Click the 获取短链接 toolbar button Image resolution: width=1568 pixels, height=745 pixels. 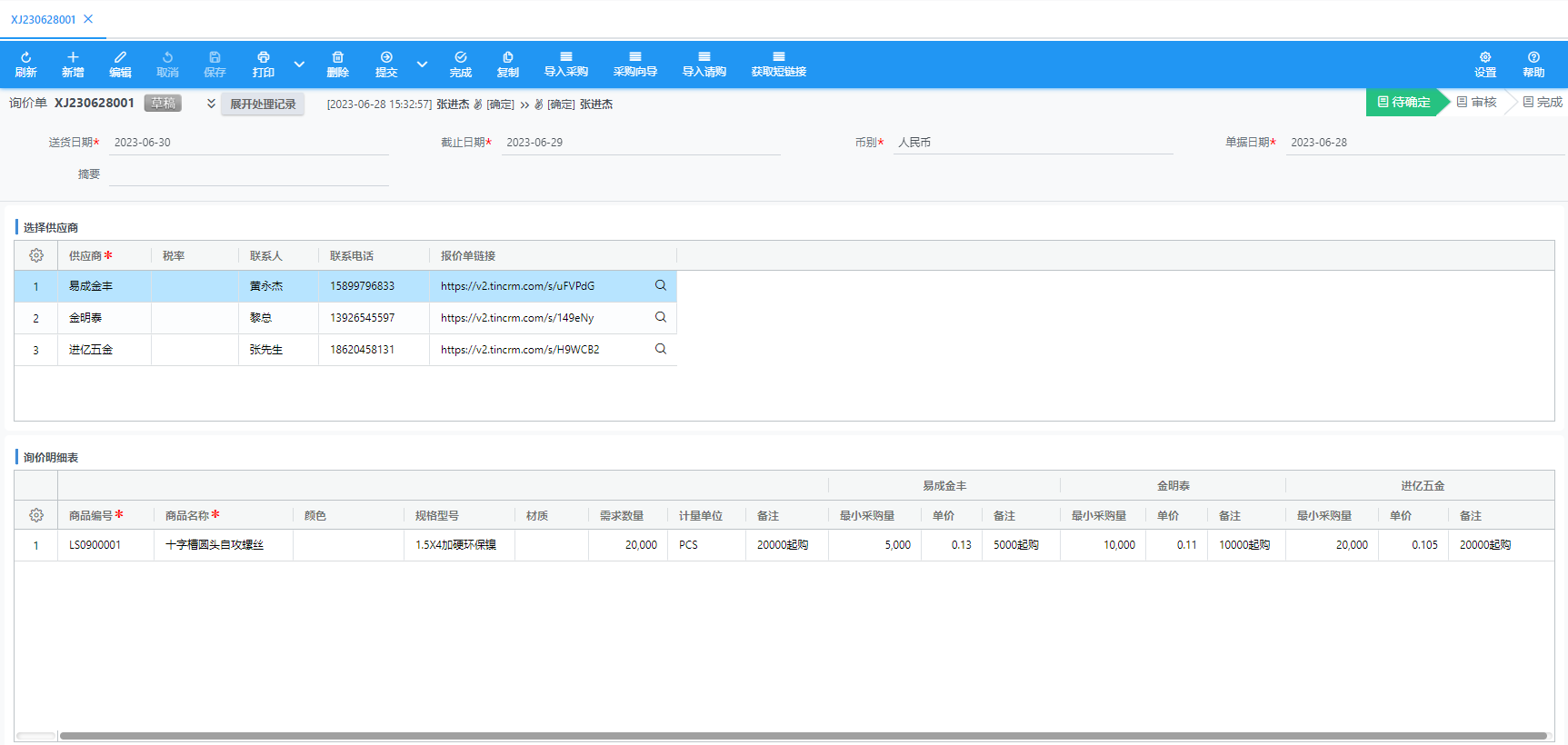[x=778, y=64]
